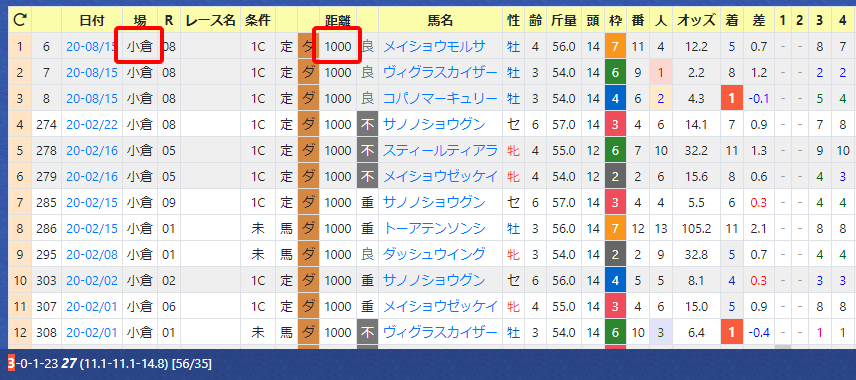Open date link 20-02/02

coord(92,281)
